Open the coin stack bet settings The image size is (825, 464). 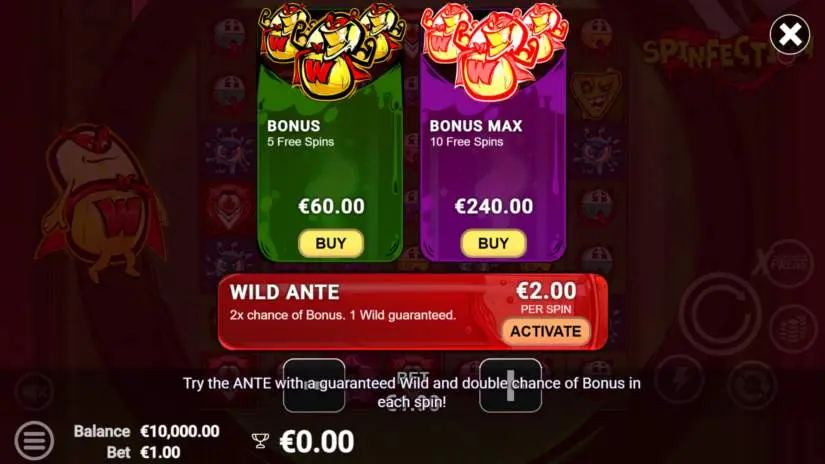(x=793, y=329)
